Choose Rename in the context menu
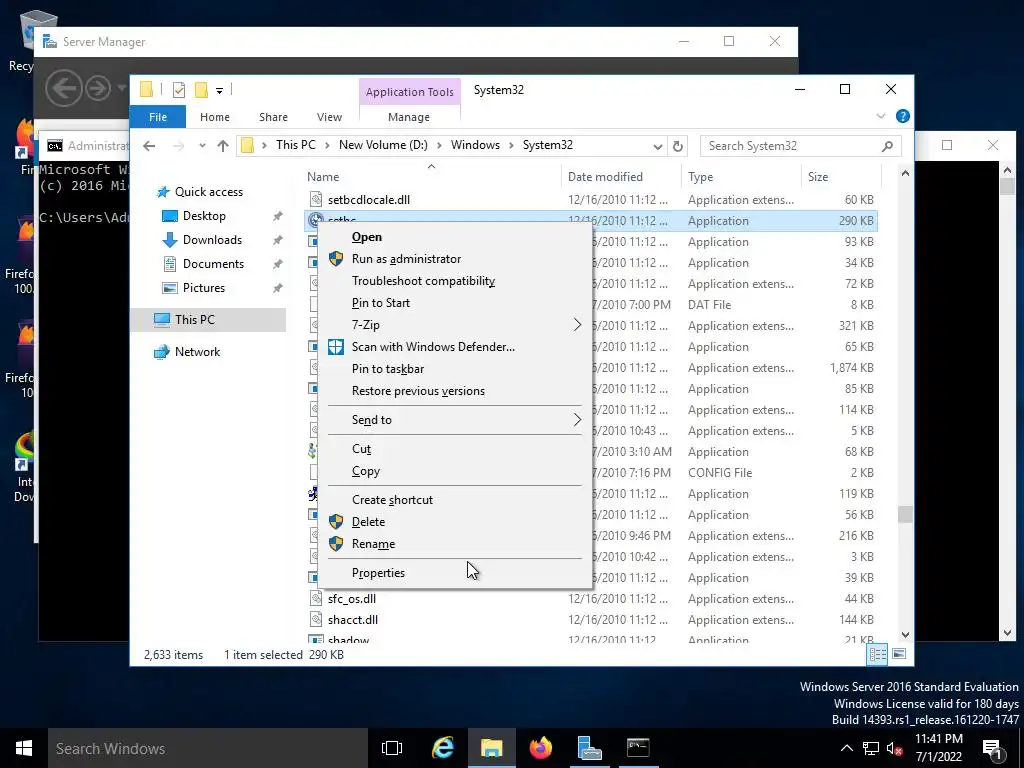This screenshot has width=1024, height=768. [x=373, y=544]
